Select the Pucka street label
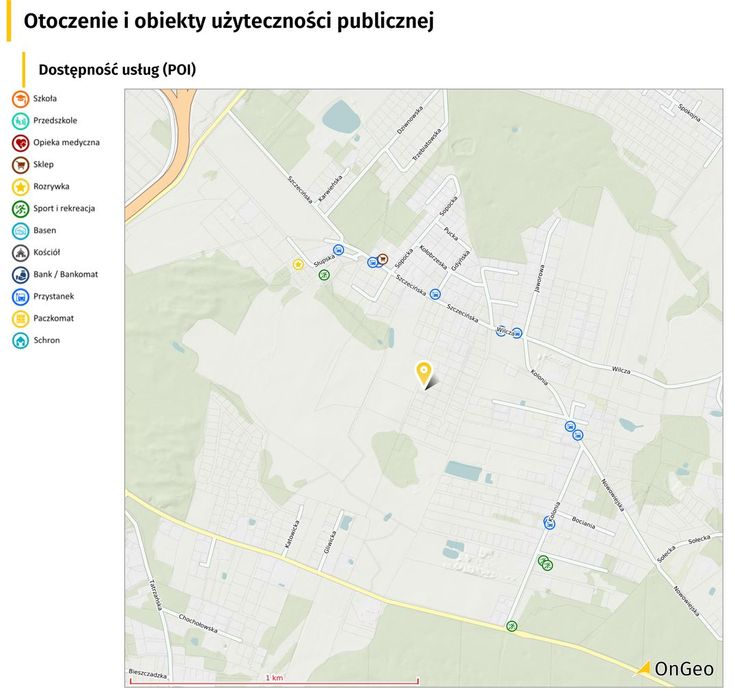Screen dimensions: 735x699 [450, 233]
